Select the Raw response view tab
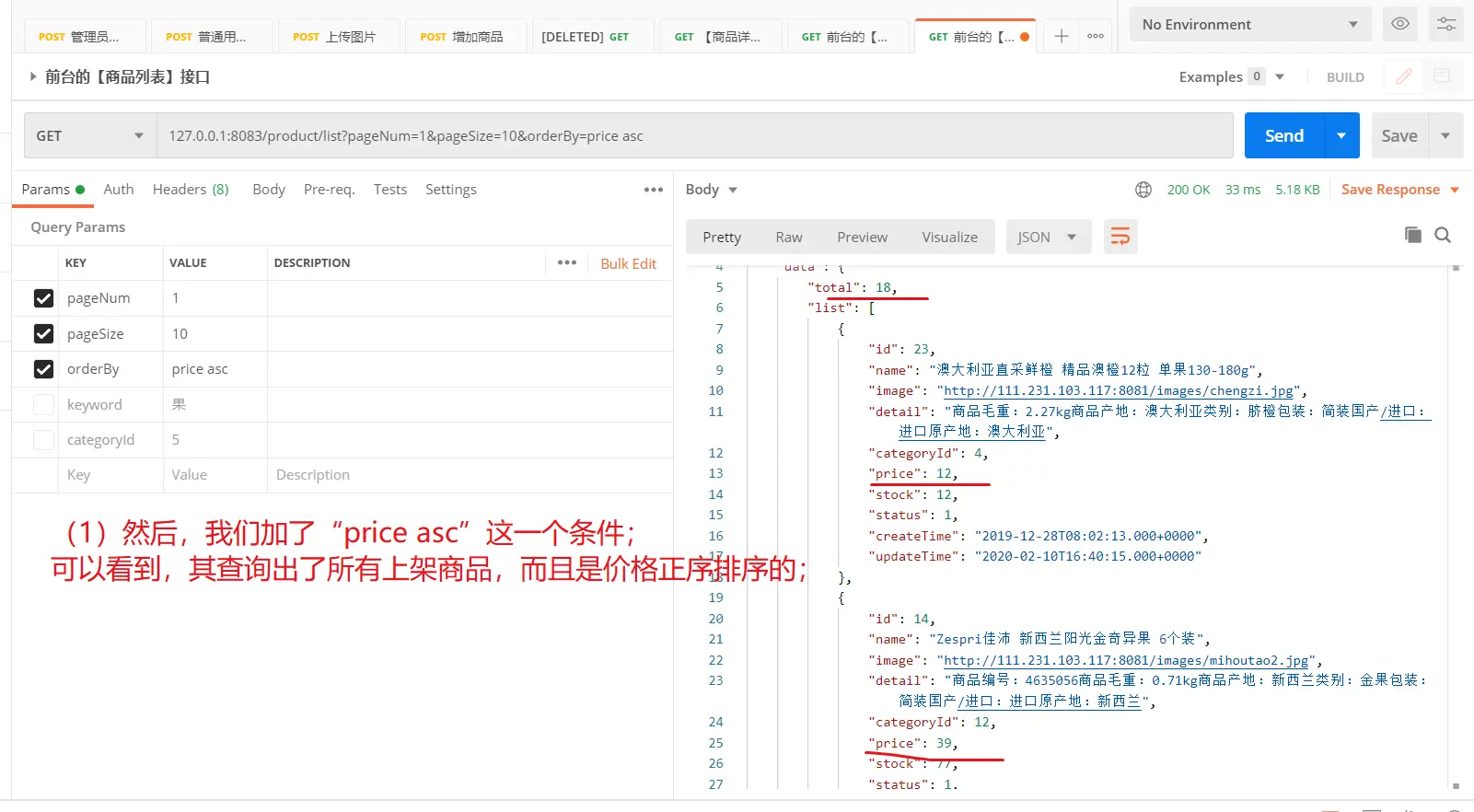The width and height of the screenshot is (1474, 812). tap(788, 238)
